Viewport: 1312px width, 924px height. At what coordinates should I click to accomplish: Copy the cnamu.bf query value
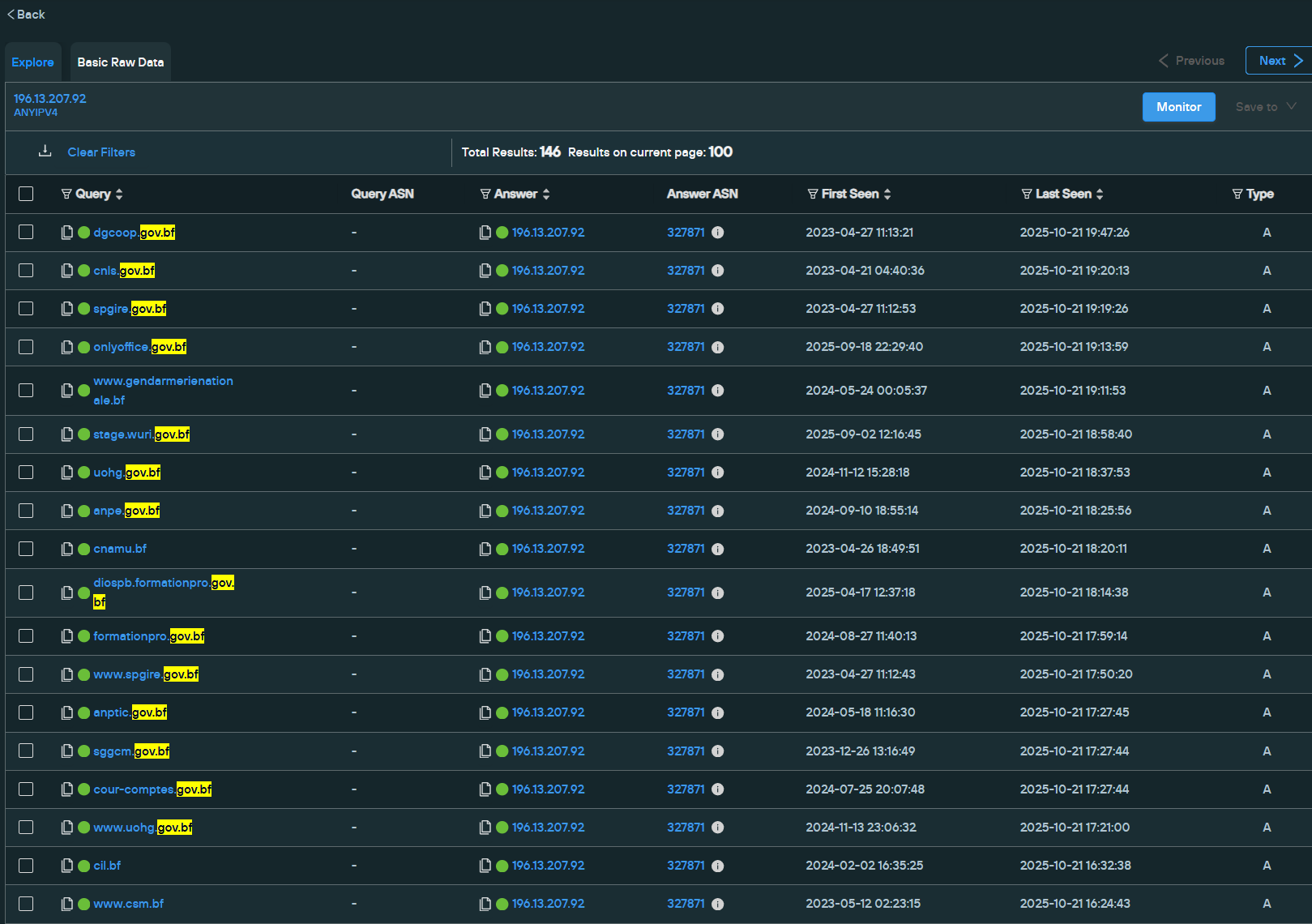66,549
